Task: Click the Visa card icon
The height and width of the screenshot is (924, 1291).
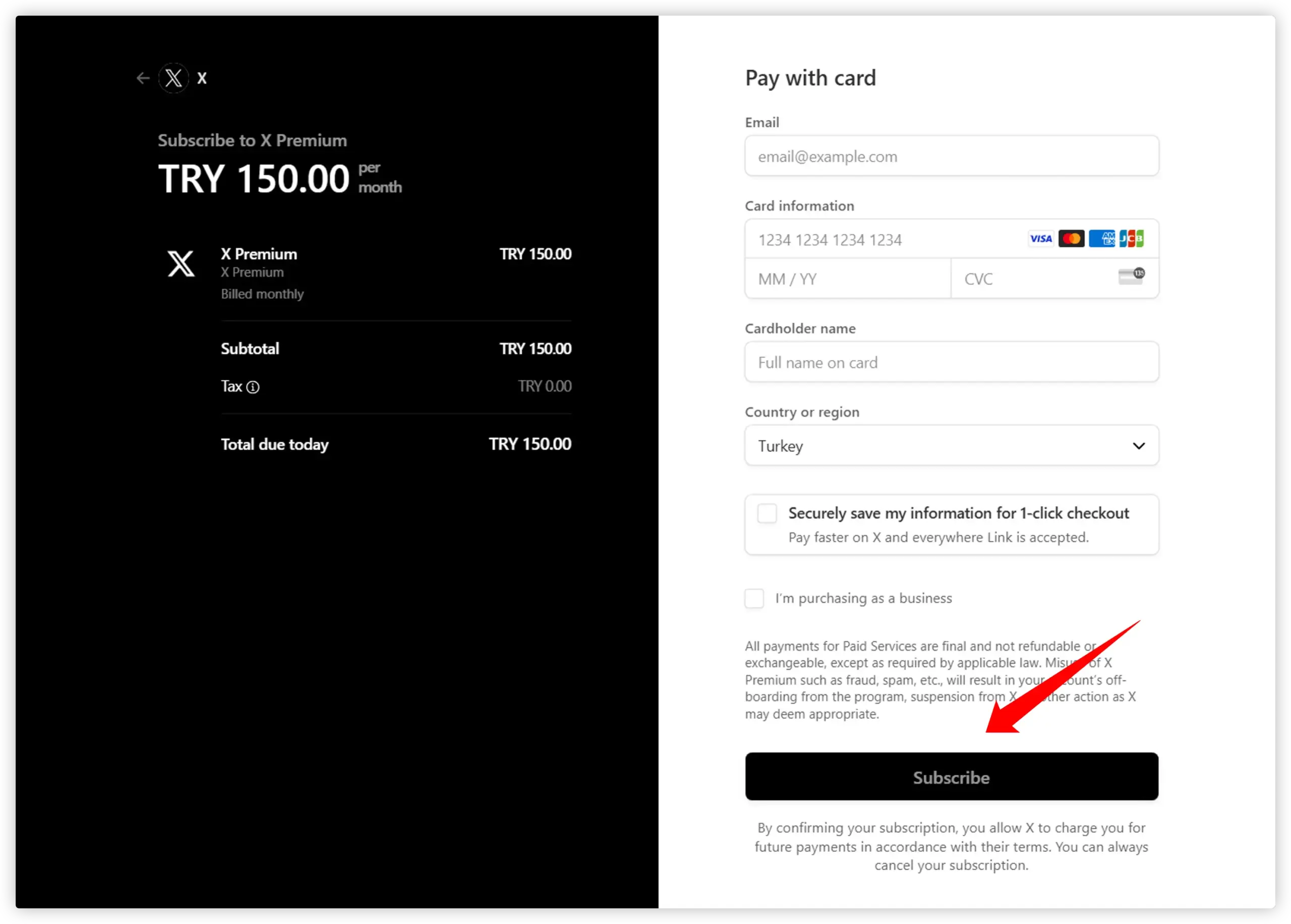Action: click(1041, 239)
